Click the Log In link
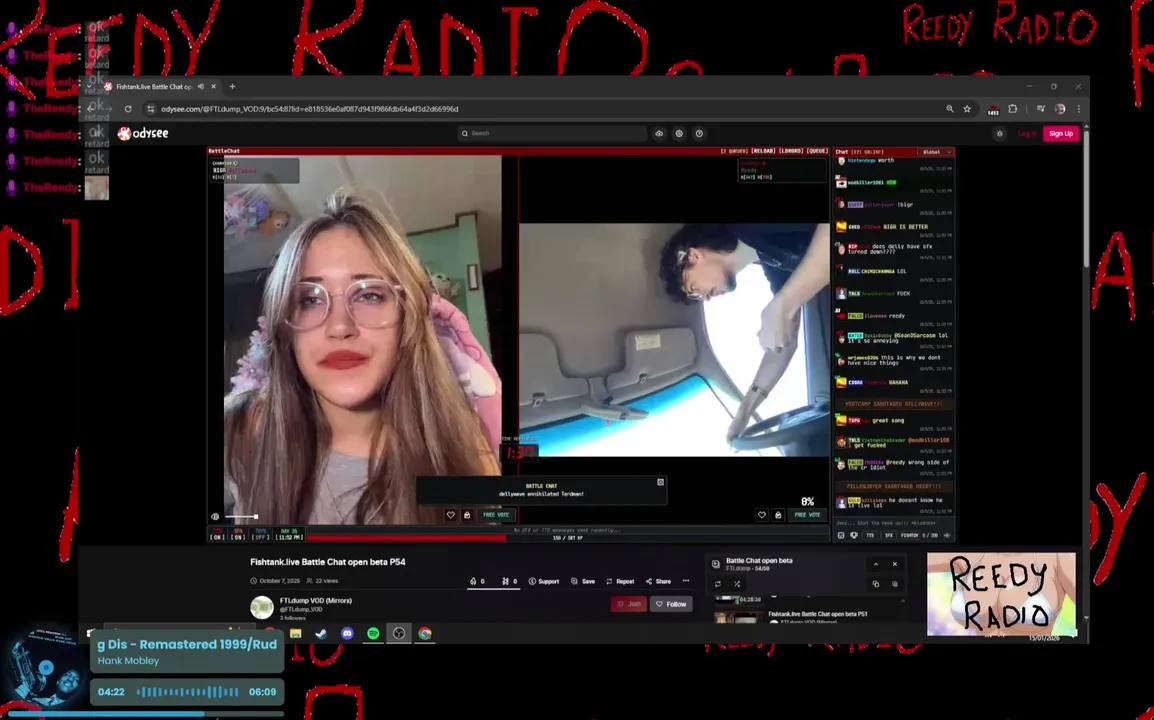 pyautogui.click(x=1027, y=133)
